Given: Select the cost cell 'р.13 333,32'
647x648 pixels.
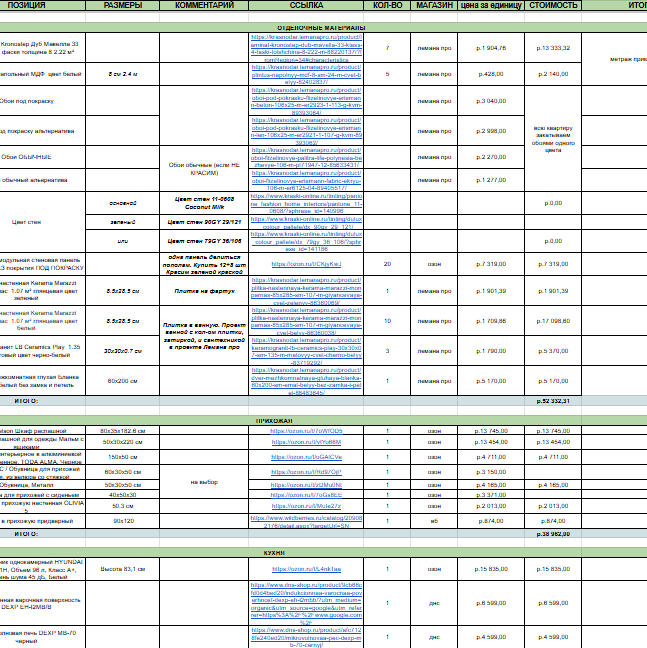Looking at the screenshot, I should coord(553,48).
